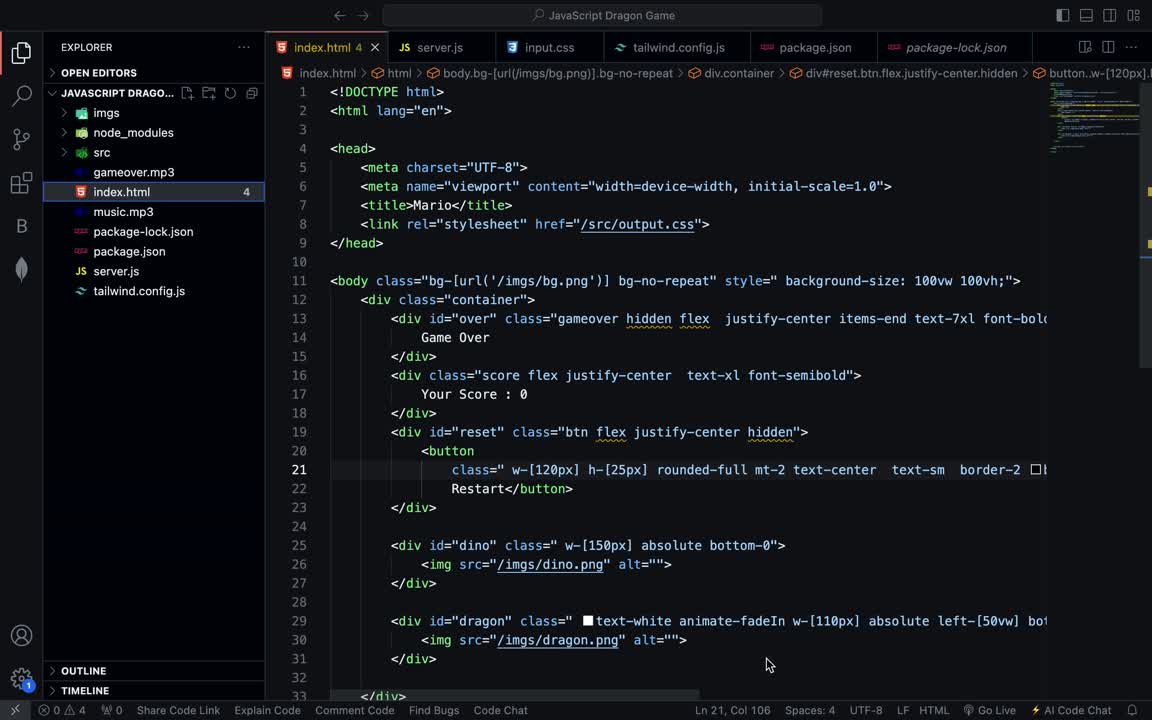Viewport: 1152px width, 720px height.
Task: Click Find Bugs in status bar
Action: click(x=434, y=710)
